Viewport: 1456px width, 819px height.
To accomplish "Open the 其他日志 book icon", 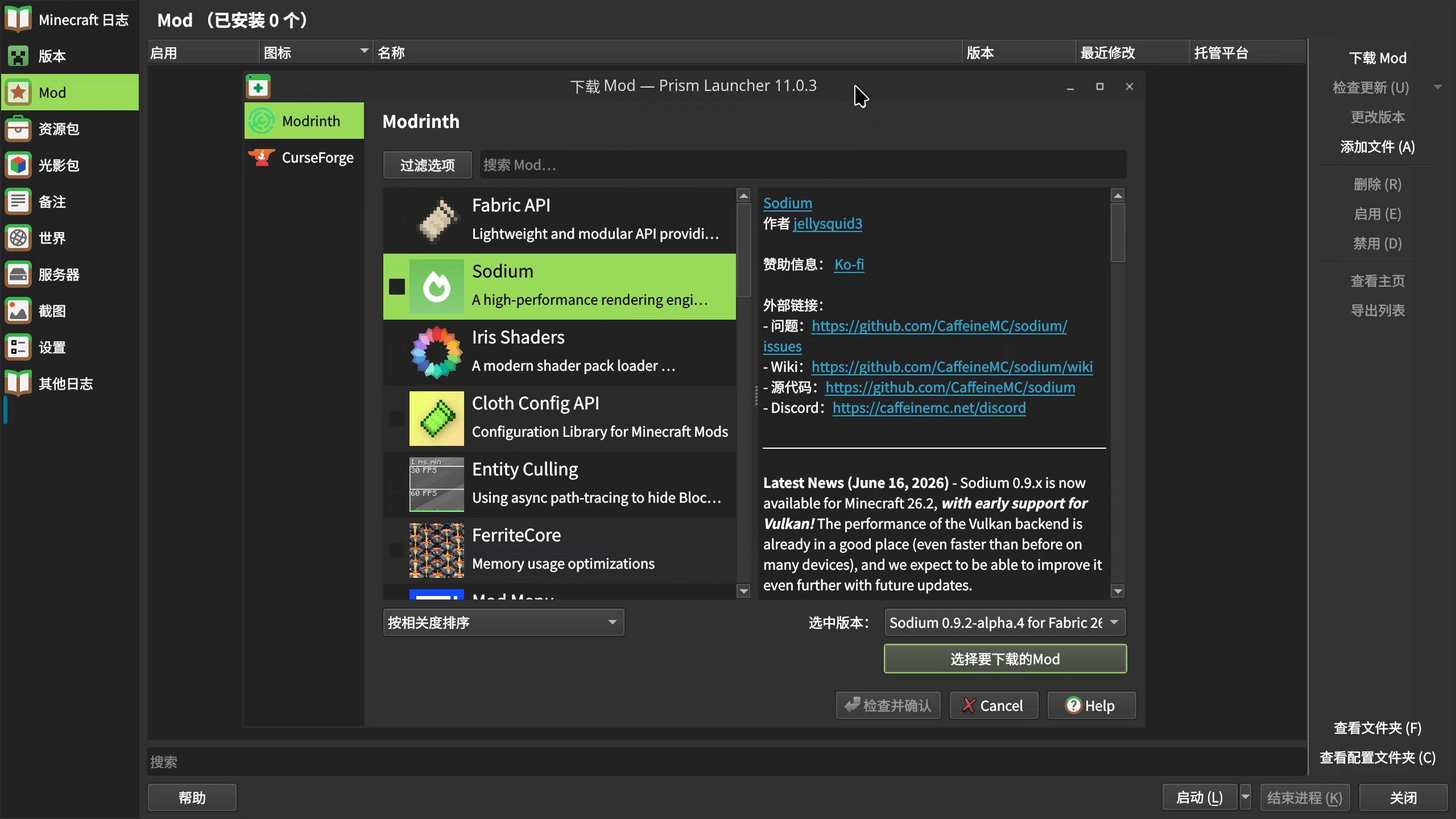I will pos(18,383).
